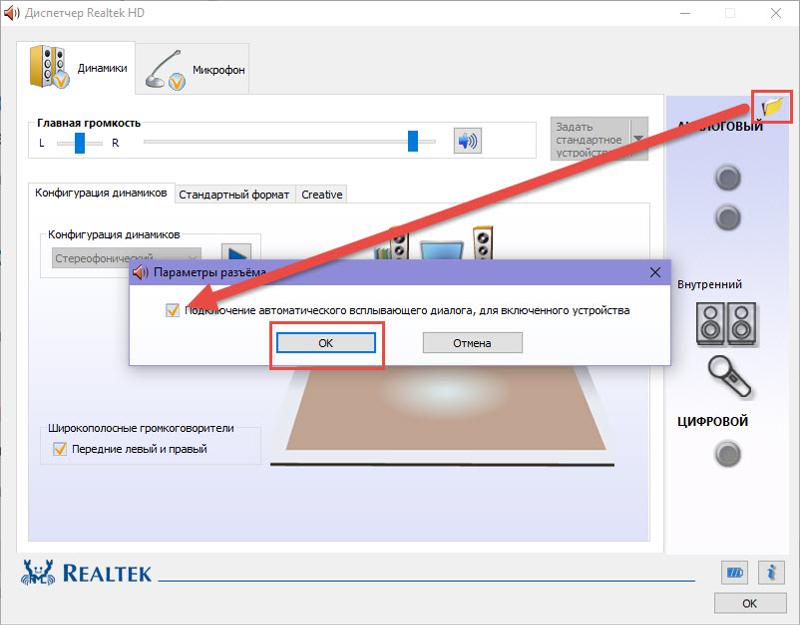Click the digital output jack circle
The image size is (800, 625).
[x=728, y=454]
